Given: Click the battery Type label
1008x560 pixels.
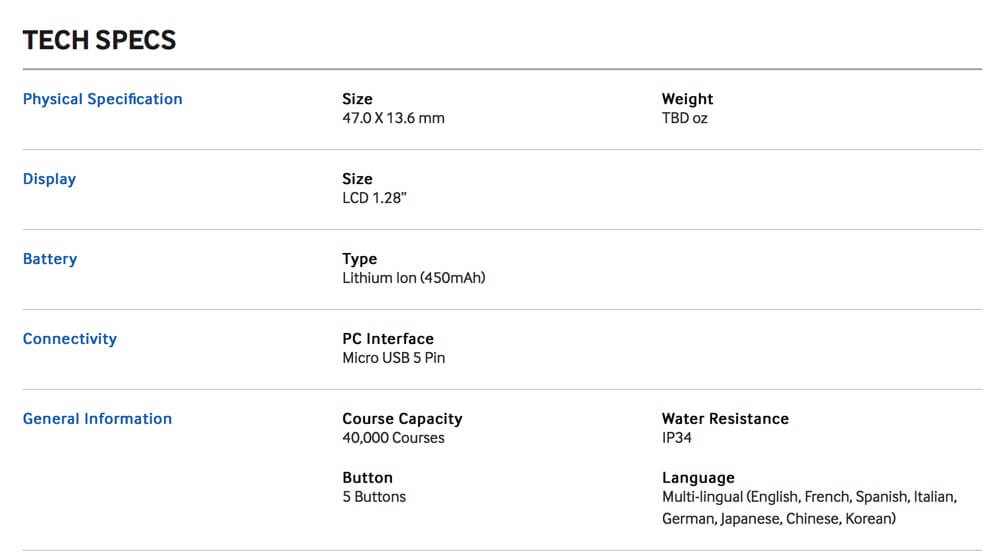Looking at the screenshot, I should click(359, 259).
